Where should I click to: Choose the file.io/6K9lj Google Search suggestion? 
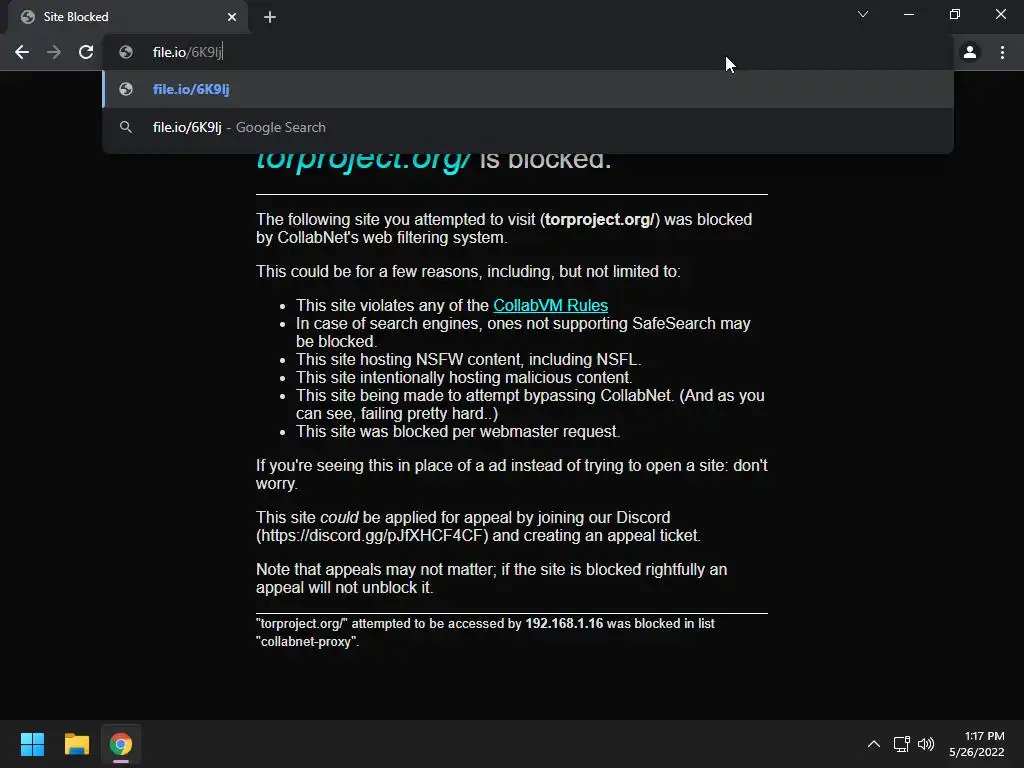(x=528, y=127)
